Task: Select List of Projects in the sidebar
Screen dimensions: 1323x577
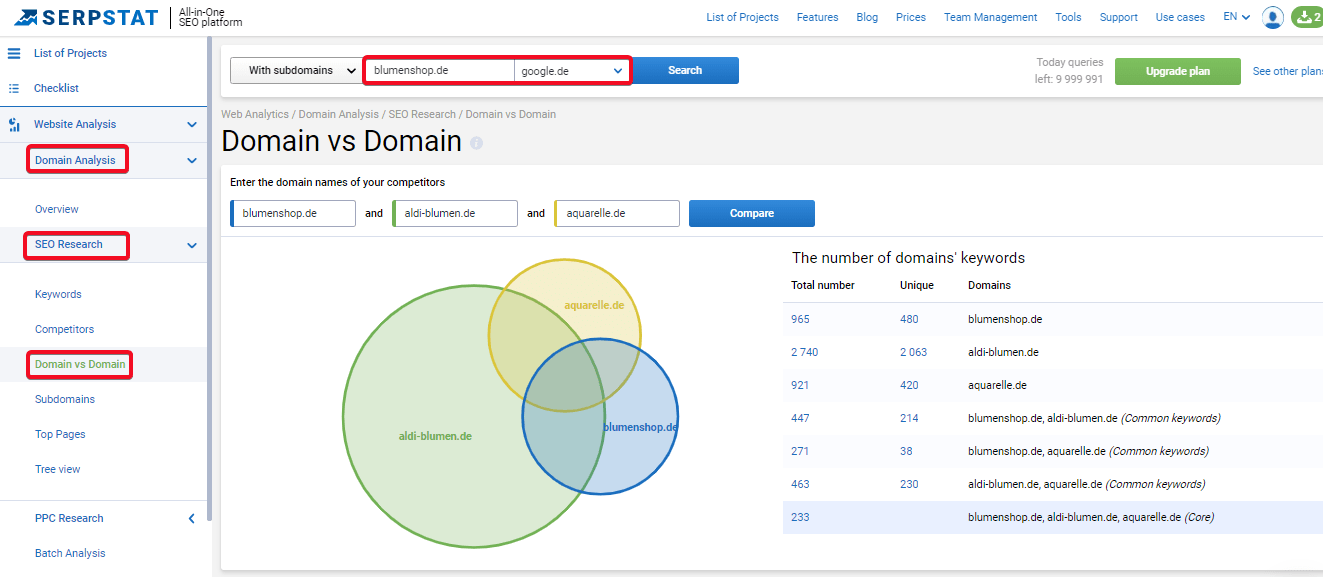Action: [x=70, y=53]
